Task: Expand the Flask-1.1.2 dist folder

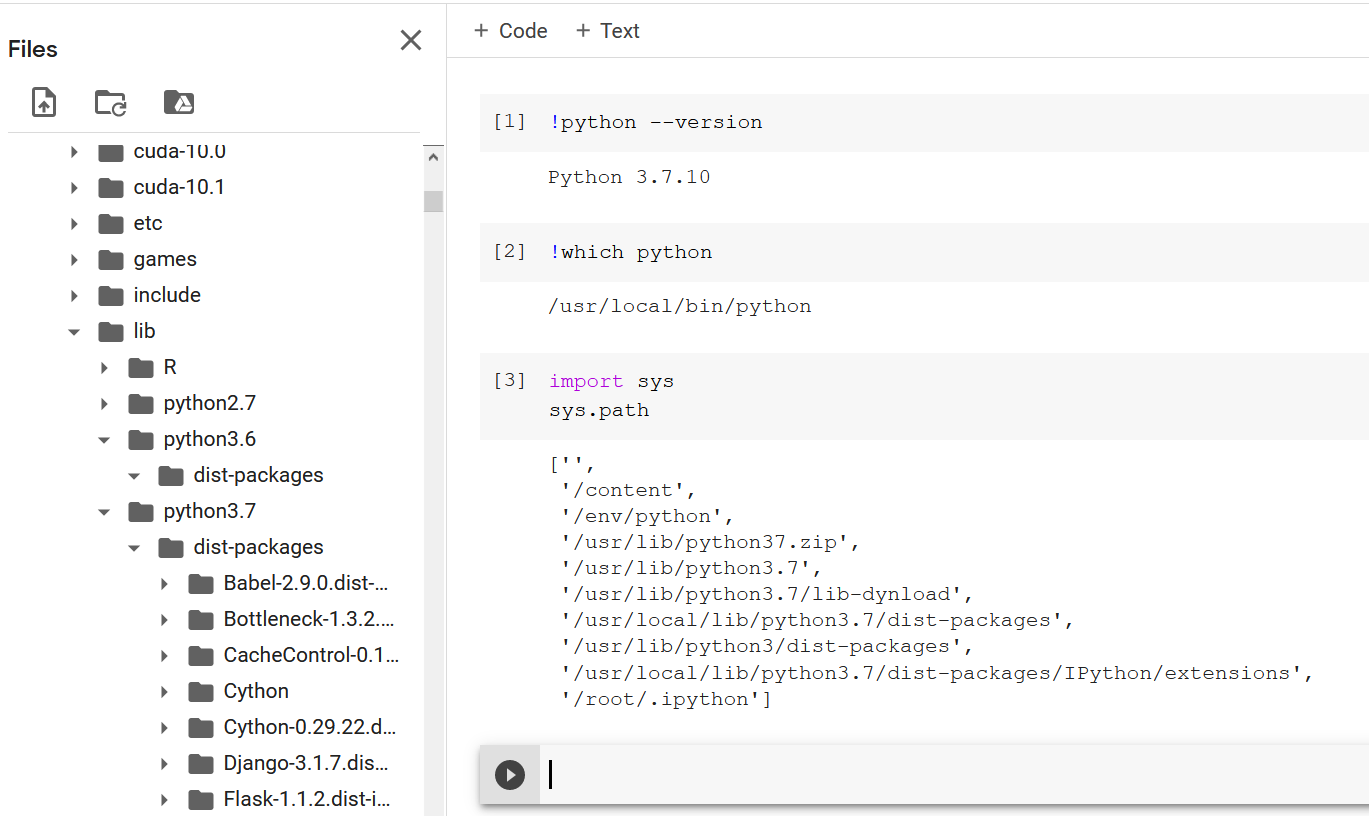Action: pyautogui.click(x=165, y=799)
